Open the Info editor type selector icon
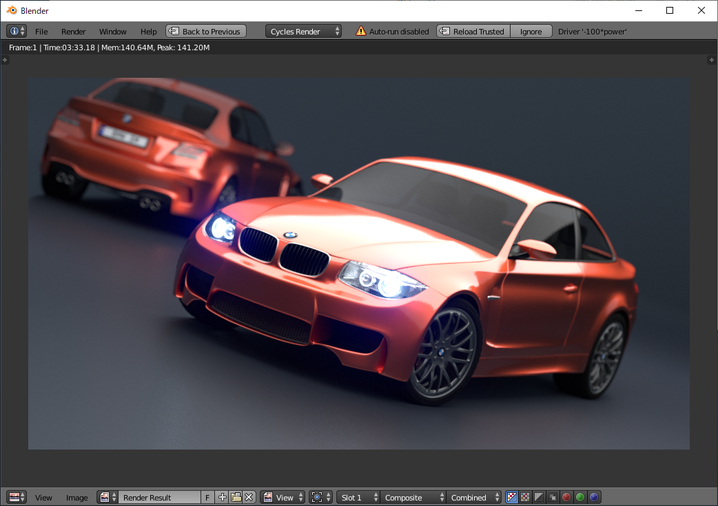This screenshot has height=506, width=718. pos(16,31)
